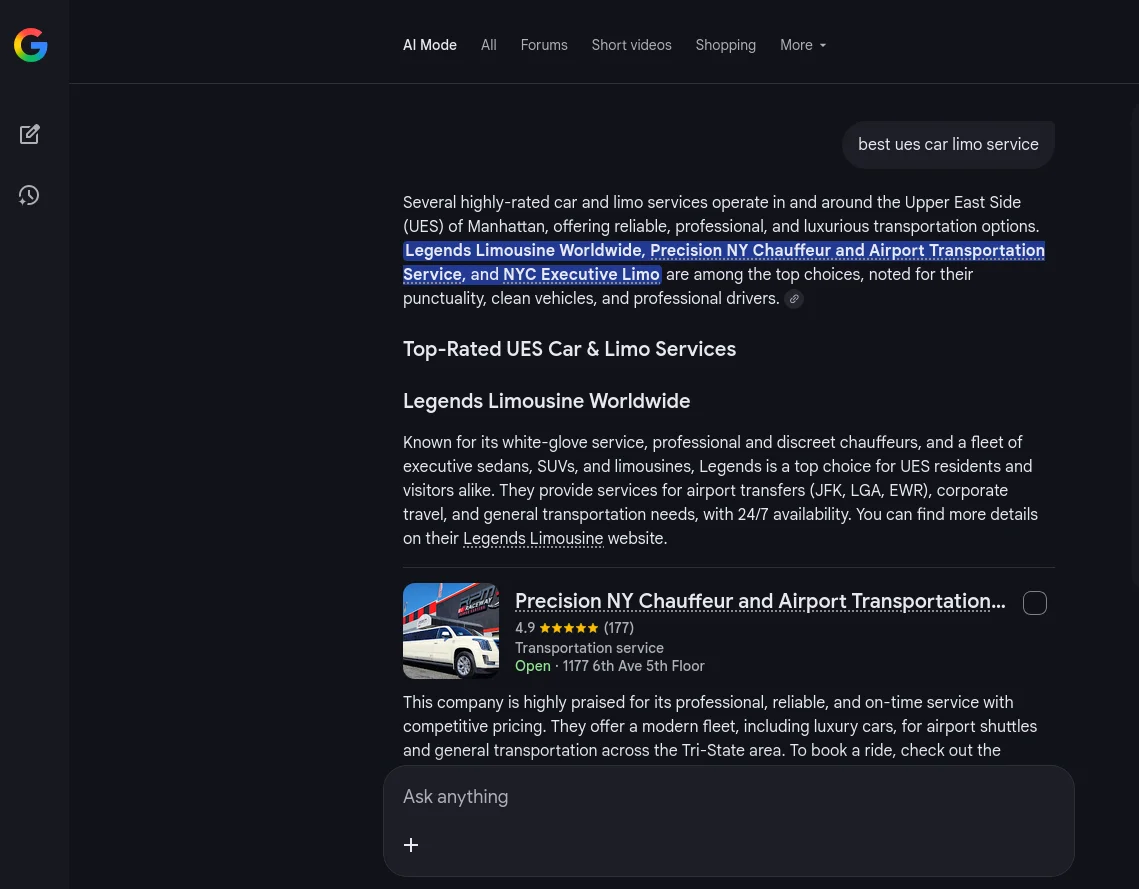This screenshot has width=1139, height=889.
Task: Click the star rating icons for Precision NY
Action: tap(569, 628)
